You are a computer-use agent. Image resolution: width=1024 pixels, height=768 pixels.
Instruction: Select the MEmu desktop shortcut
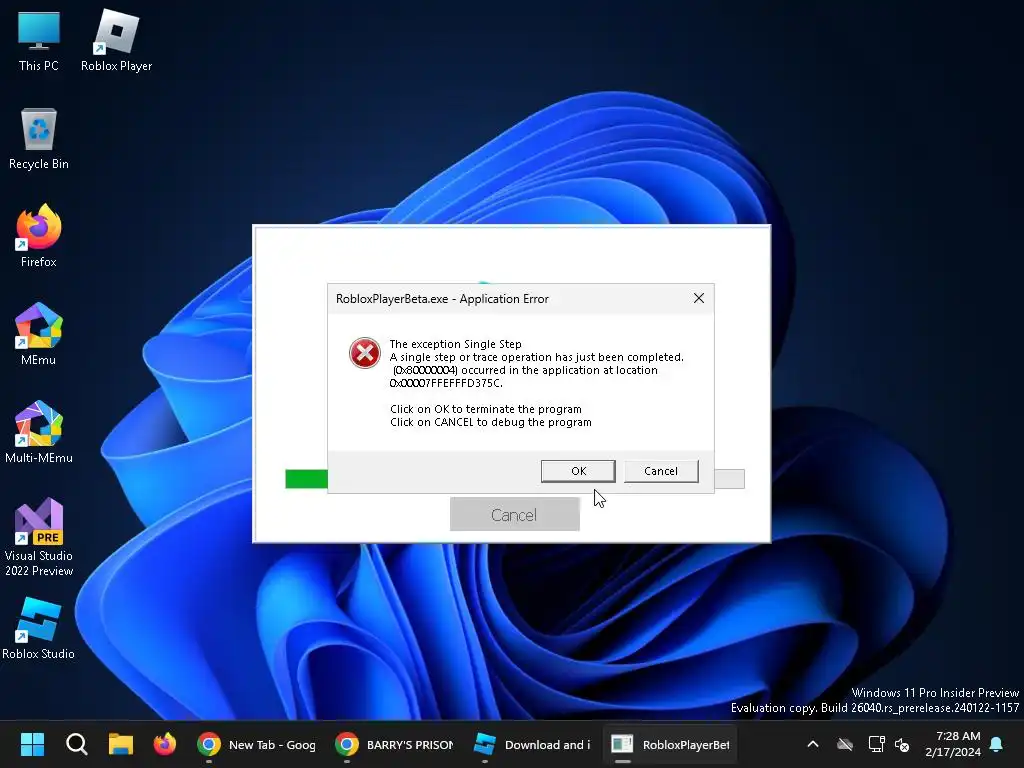pyautogui.click(x=39, y=334)
